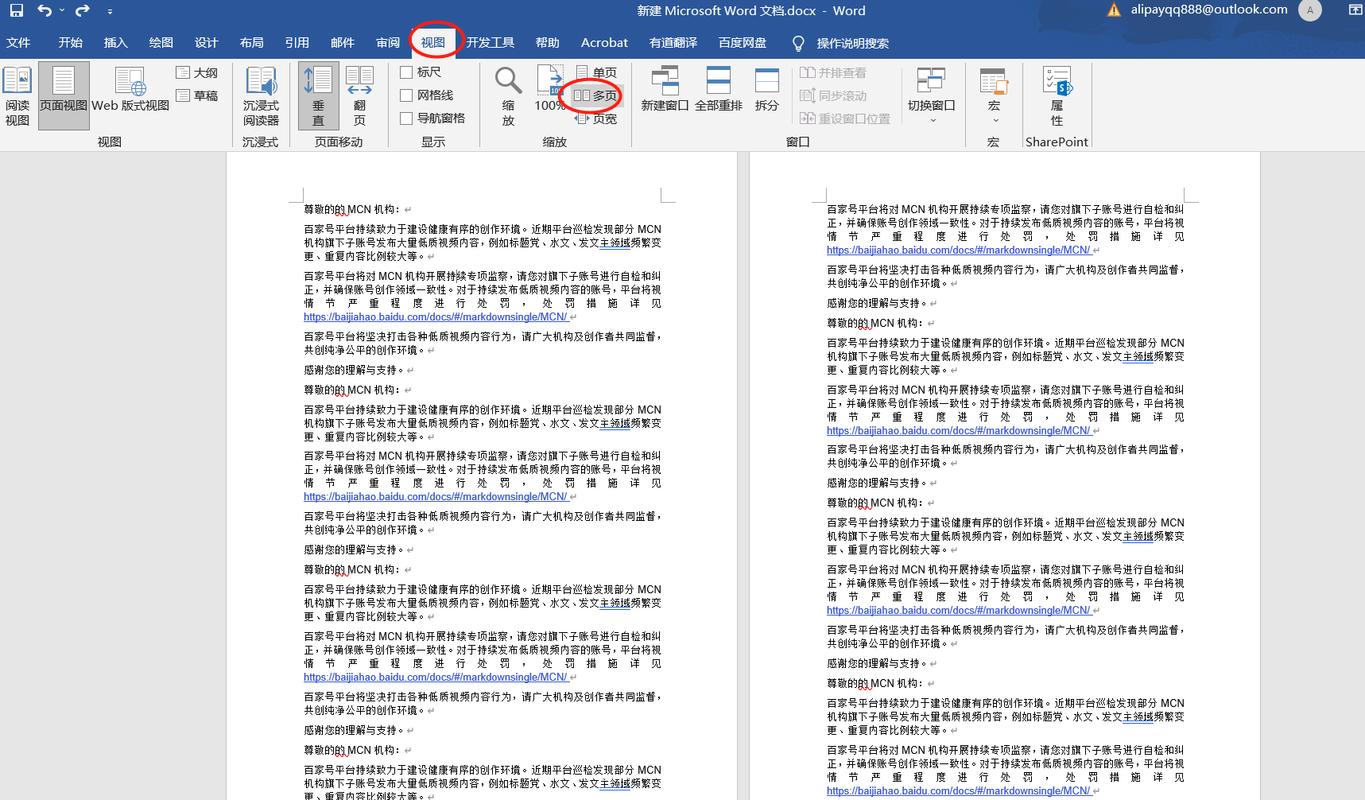The image size is (1365, 800).
Task: Click the round account avatar icon
Action: pyautogui.click(x=1310, y=10)
